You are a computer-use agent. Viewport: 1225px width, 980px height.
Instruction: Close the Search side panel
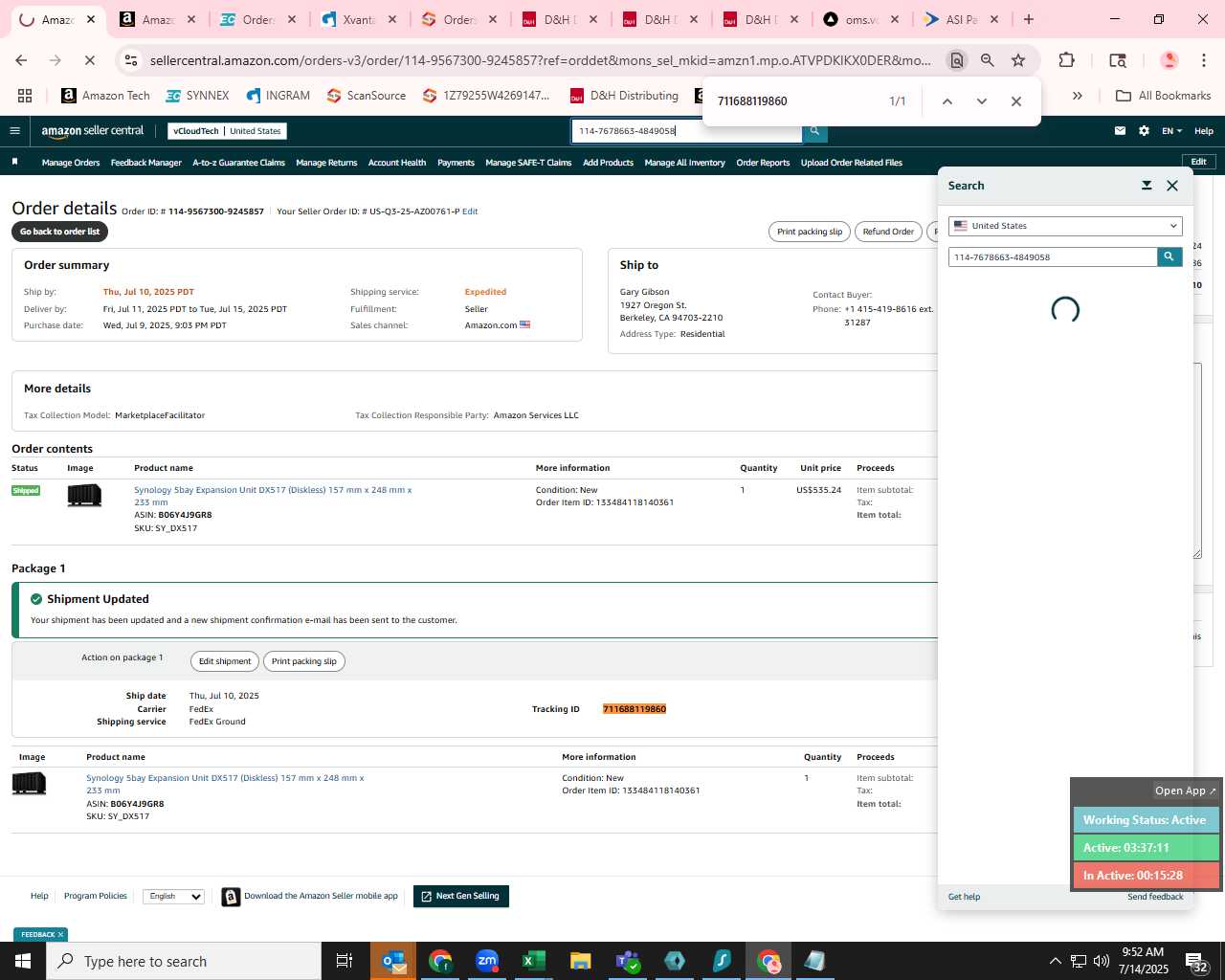(x=1172, y=186)
